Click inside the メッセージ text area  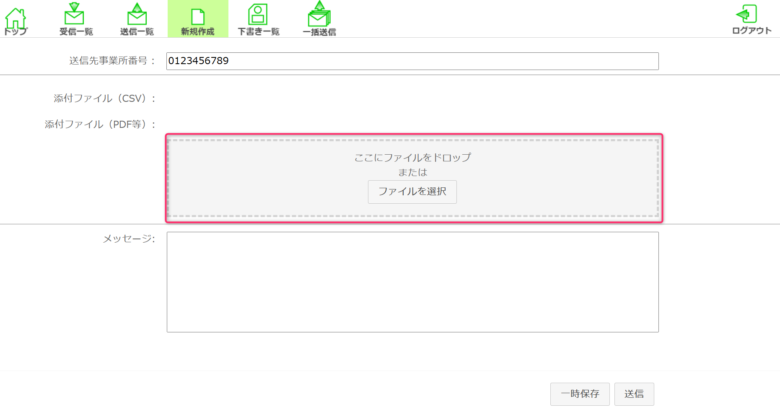pos(412,282)
